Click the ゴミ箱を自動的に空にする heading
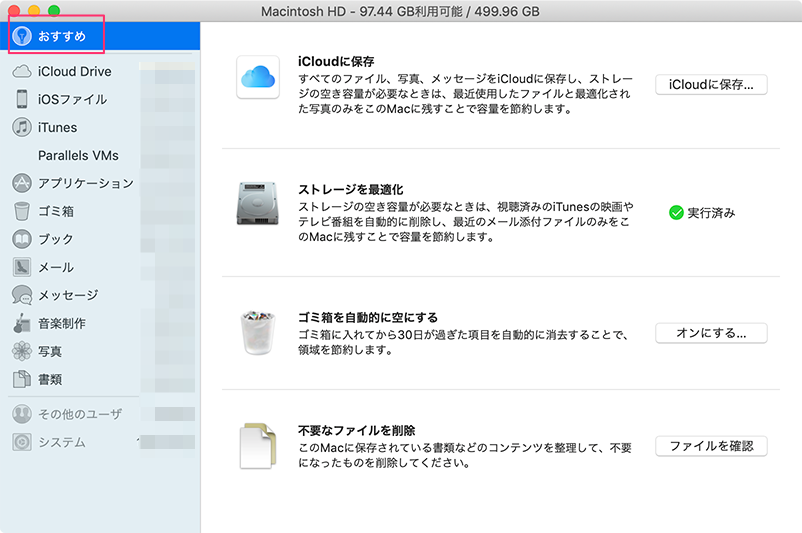Viewport: 802px width, 533px height. (368, 317)
